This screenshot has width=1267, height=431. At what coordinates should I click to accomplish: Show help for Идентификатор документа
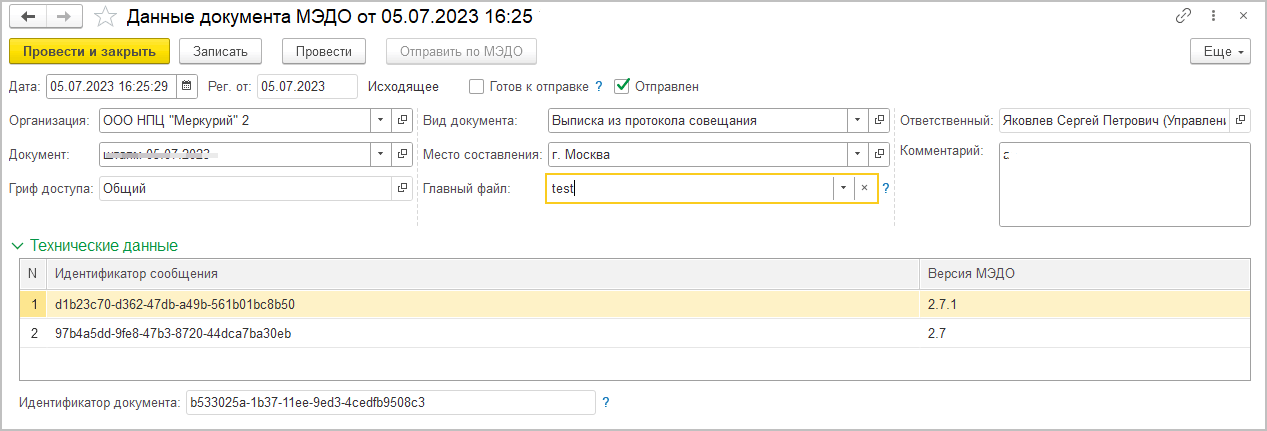pos(606,403)
